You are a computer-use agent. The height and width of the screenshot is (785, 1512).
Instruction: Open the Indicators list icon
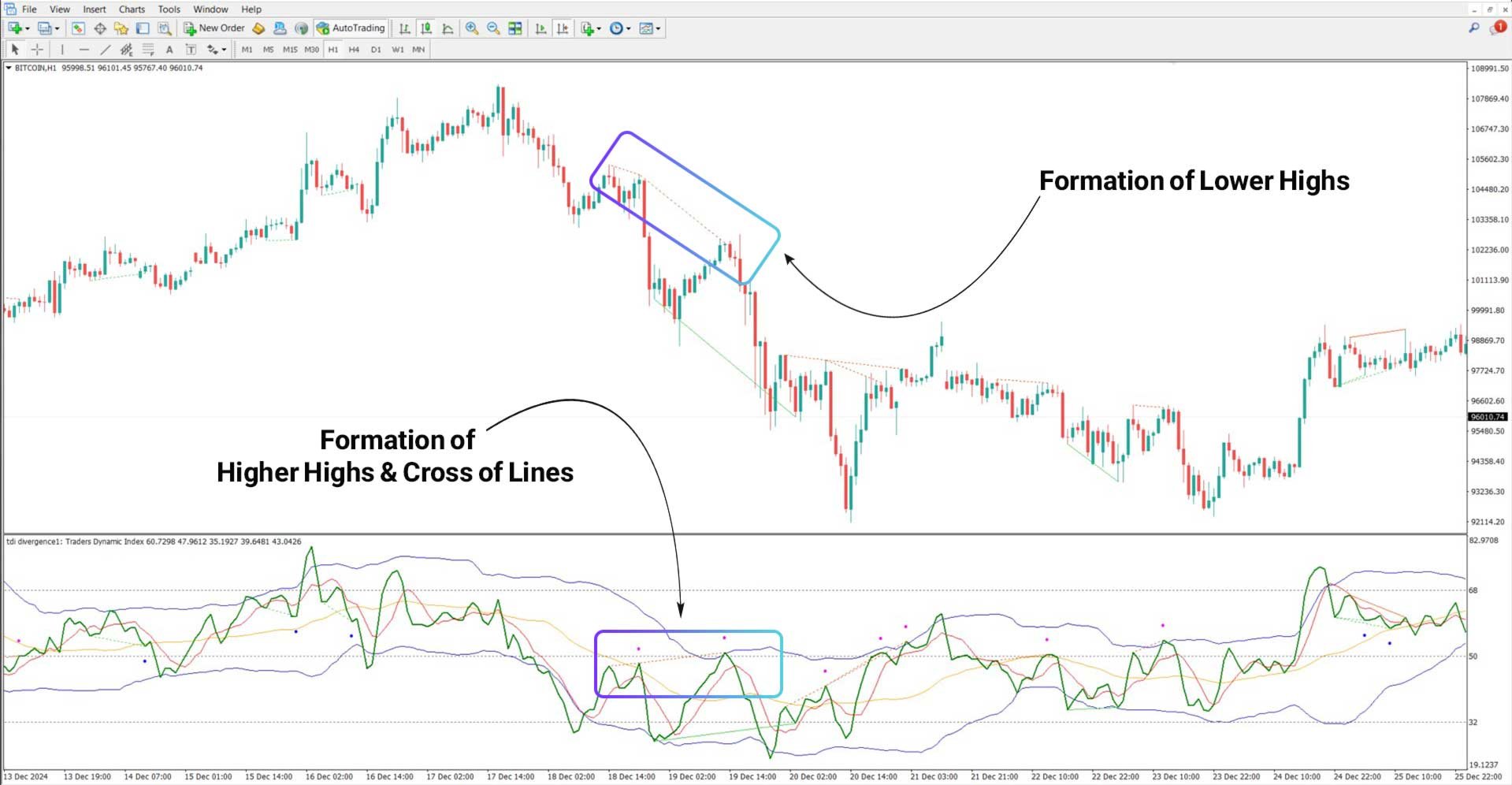point(587,28)
